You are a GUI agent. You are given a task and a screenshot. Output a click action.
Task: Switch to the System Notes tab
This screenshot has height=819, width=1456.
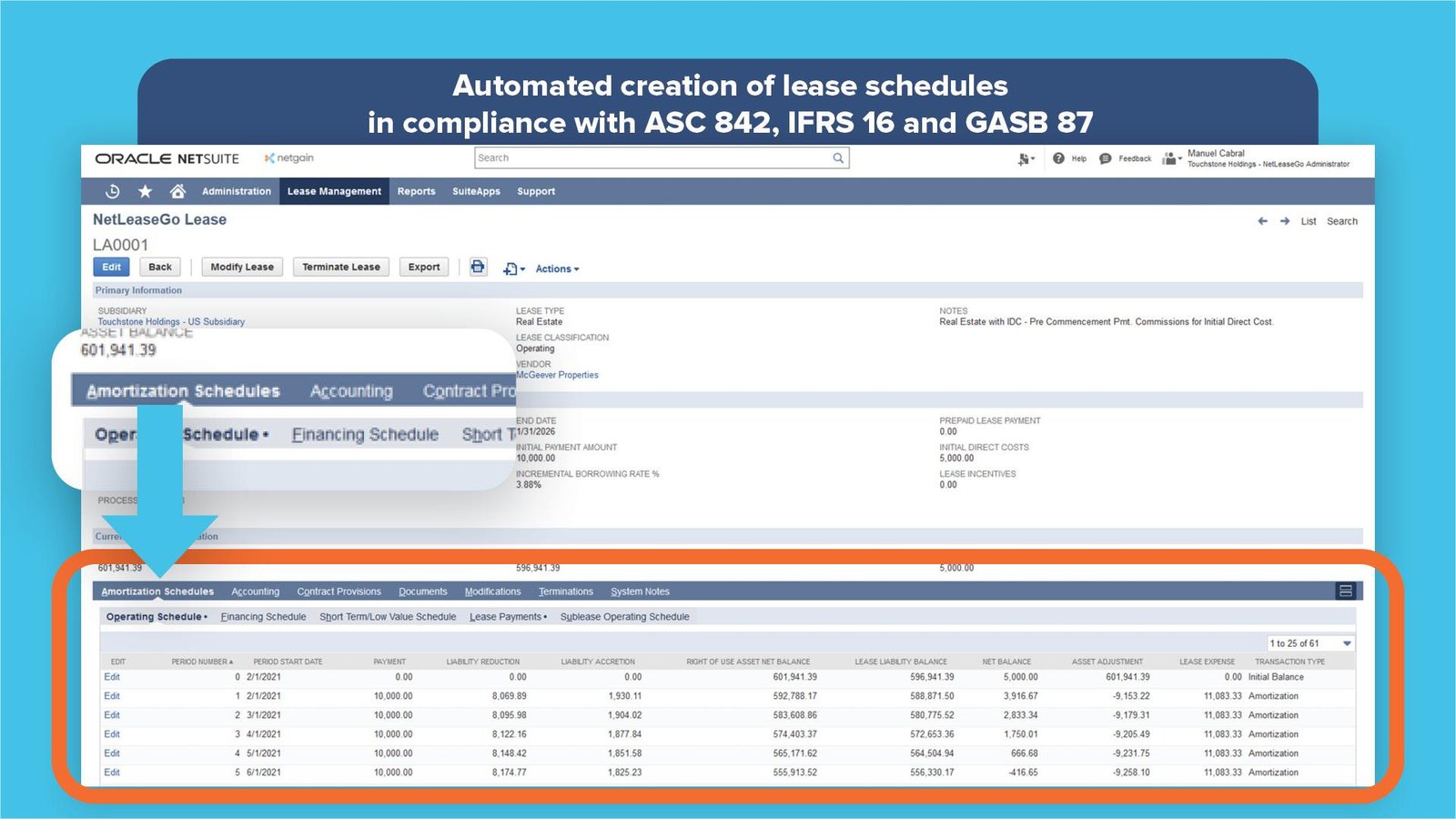click(x=640, y=591)
